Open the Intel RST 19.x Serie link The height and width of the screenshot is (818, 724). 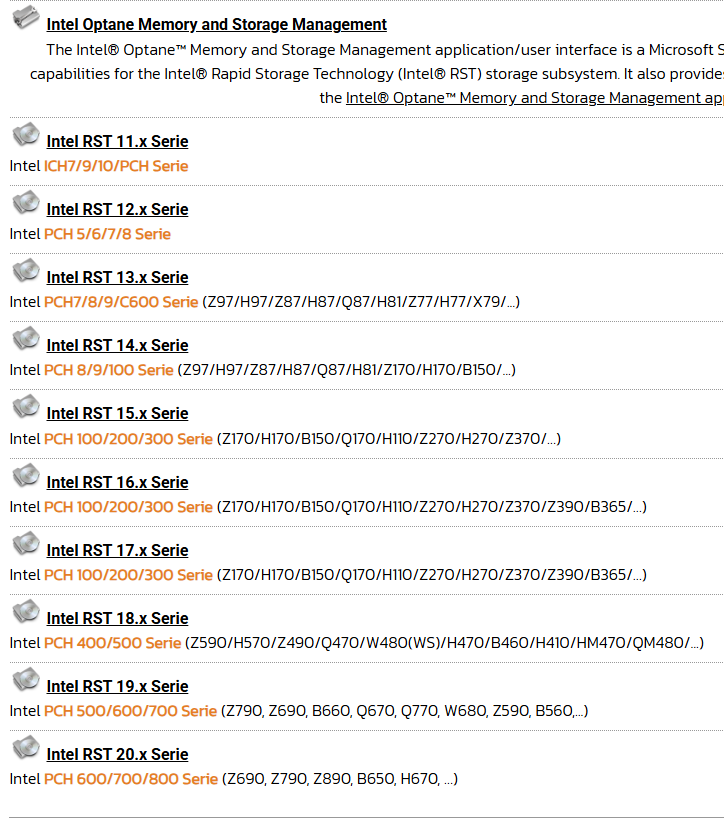pos(117,687)
